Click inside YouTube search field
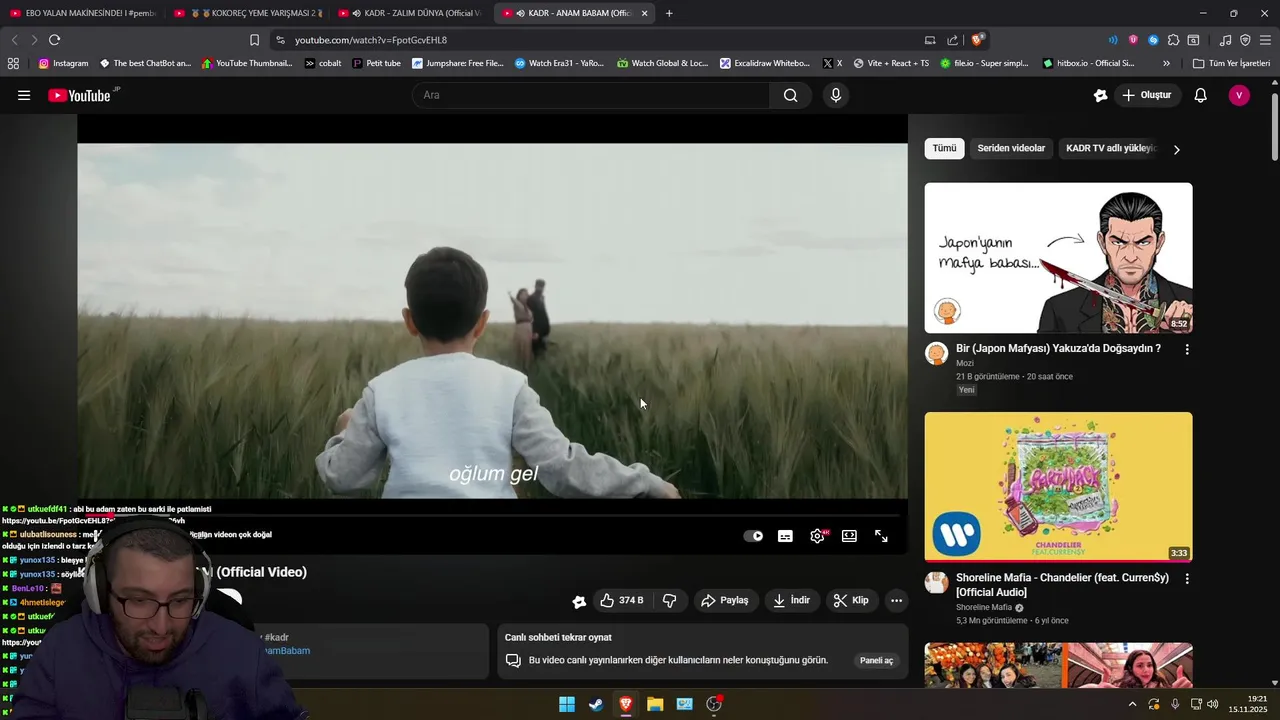This screenshot has height=720, width=1280. coord(590,95)
